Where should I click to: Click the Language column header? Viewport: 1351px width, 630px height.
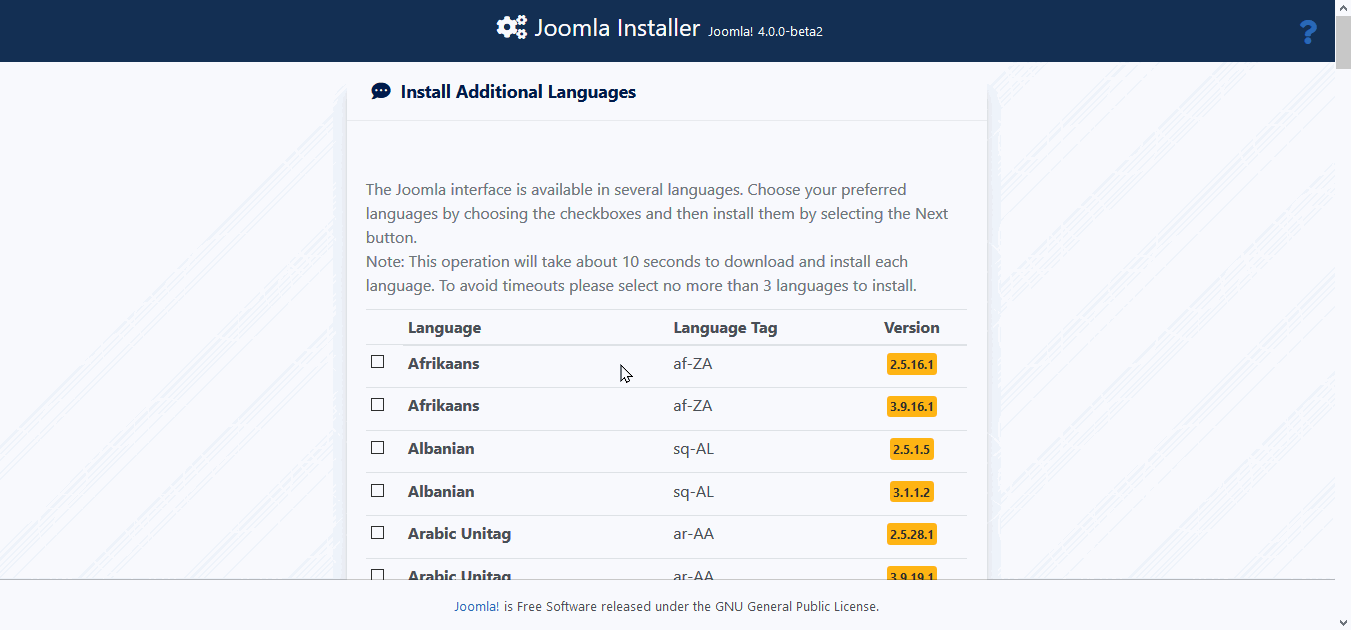(444, 328)
